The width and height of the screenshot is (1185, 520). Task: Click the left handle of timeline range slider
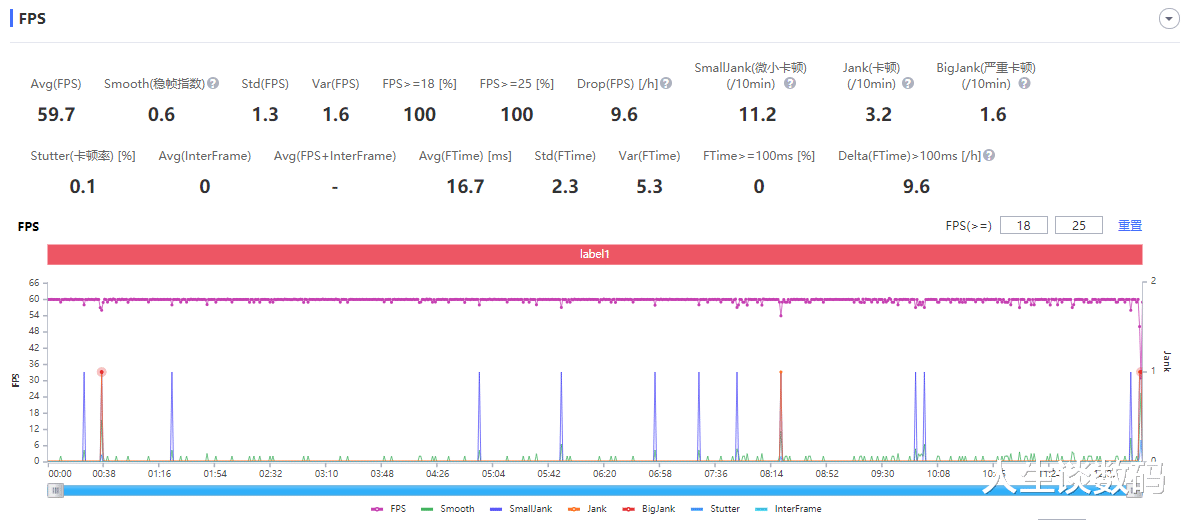tap(55, 491)
